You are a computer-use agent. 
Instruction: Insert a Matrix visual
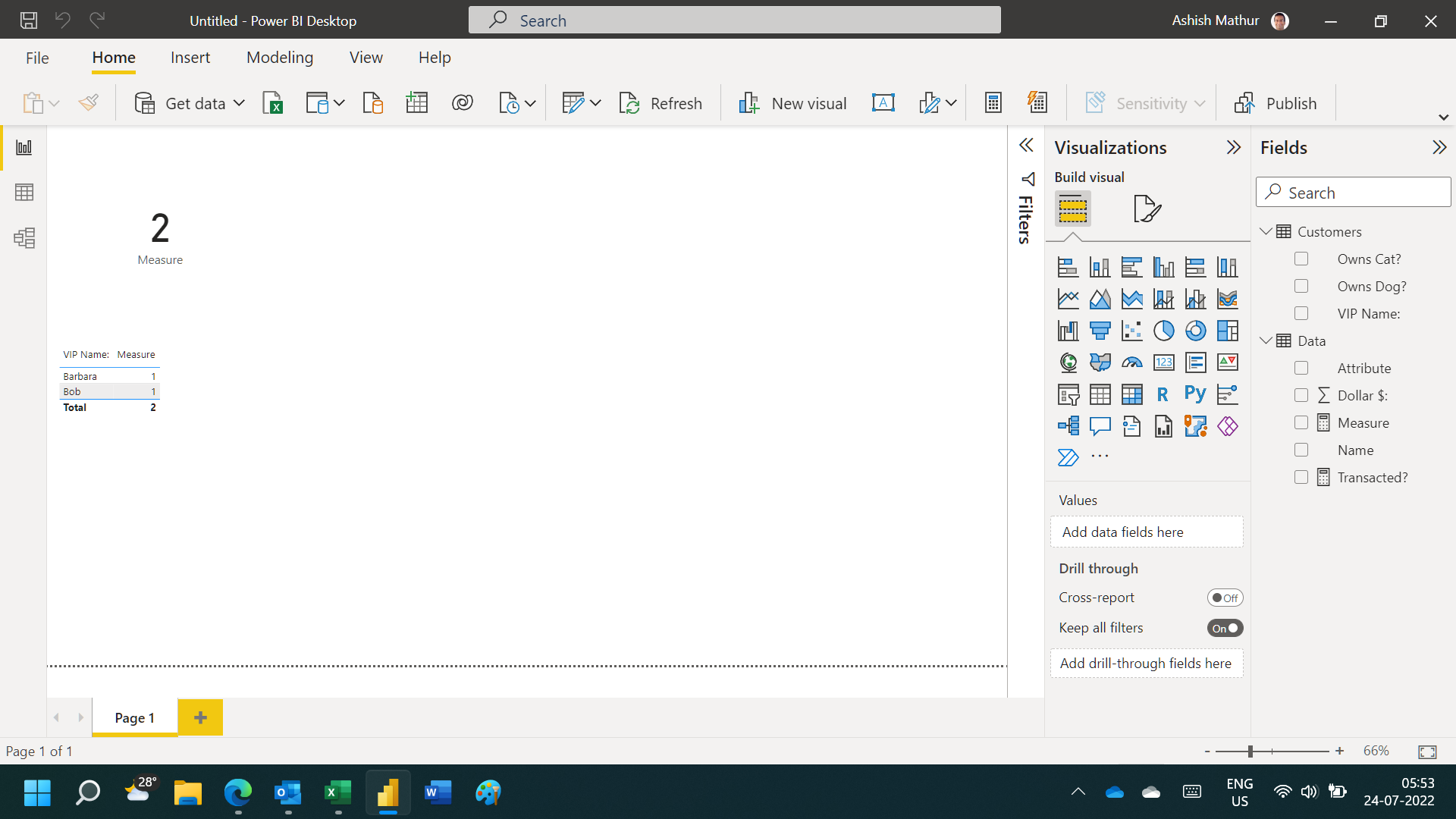[1131, 394]
